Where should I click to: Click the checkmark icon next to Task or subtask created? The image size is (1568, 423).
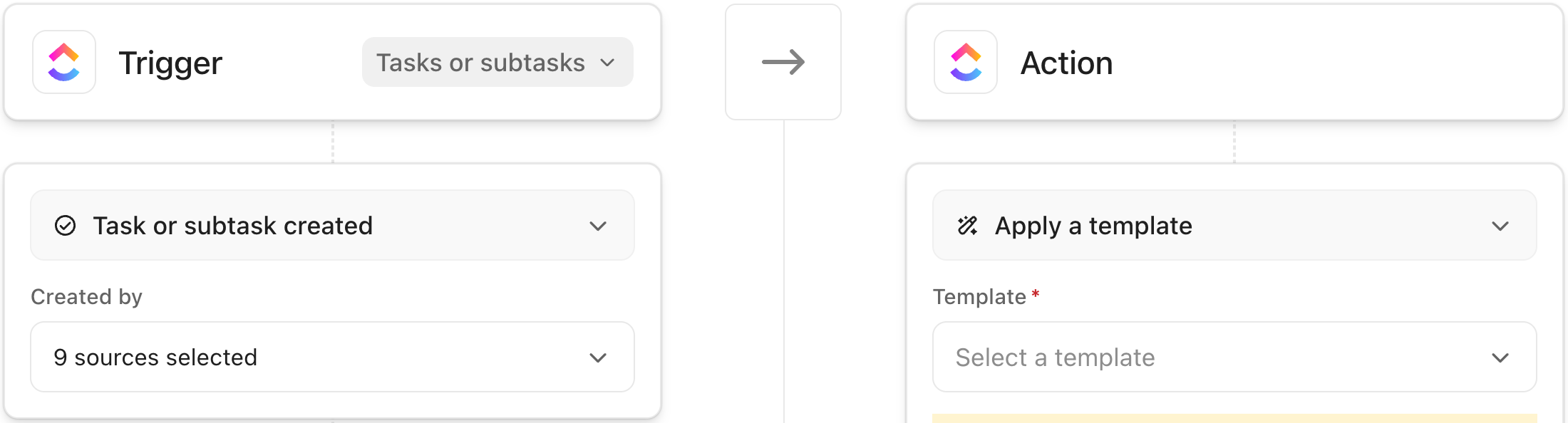65,226
